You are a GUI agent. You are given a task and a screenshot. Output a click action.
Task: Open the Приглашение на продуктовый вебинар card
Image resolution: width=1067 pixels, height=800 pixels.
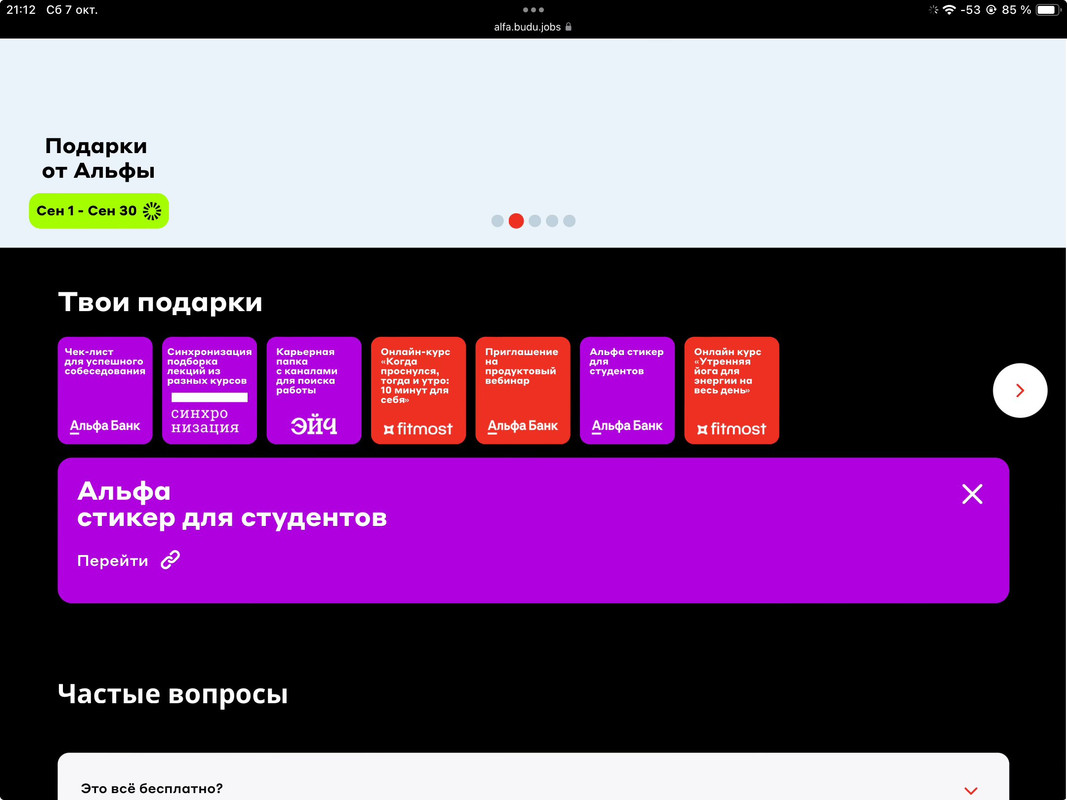[x=523, y=390]
